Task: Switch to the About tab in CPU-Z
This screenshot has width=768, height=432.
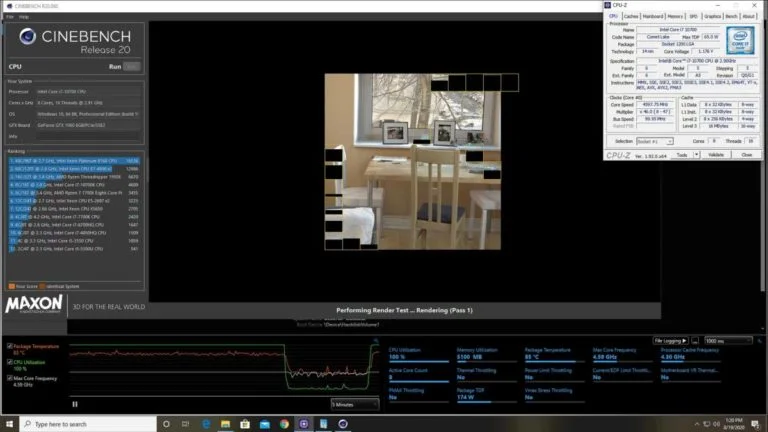Action: 748,16
